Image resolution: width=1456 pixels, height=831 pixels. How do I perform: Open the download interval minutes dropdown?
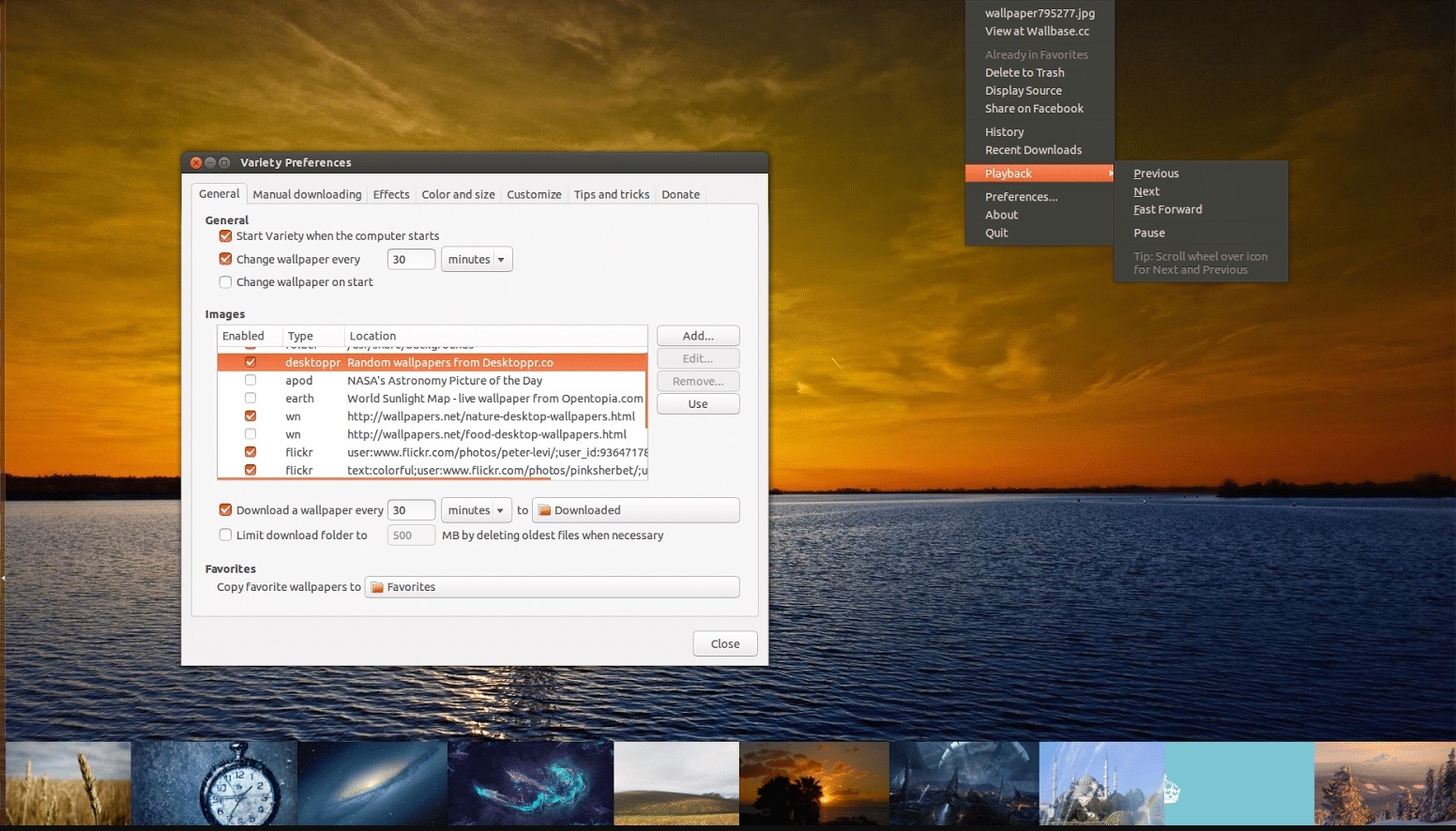pyautogui.click(x=477, y=510)
